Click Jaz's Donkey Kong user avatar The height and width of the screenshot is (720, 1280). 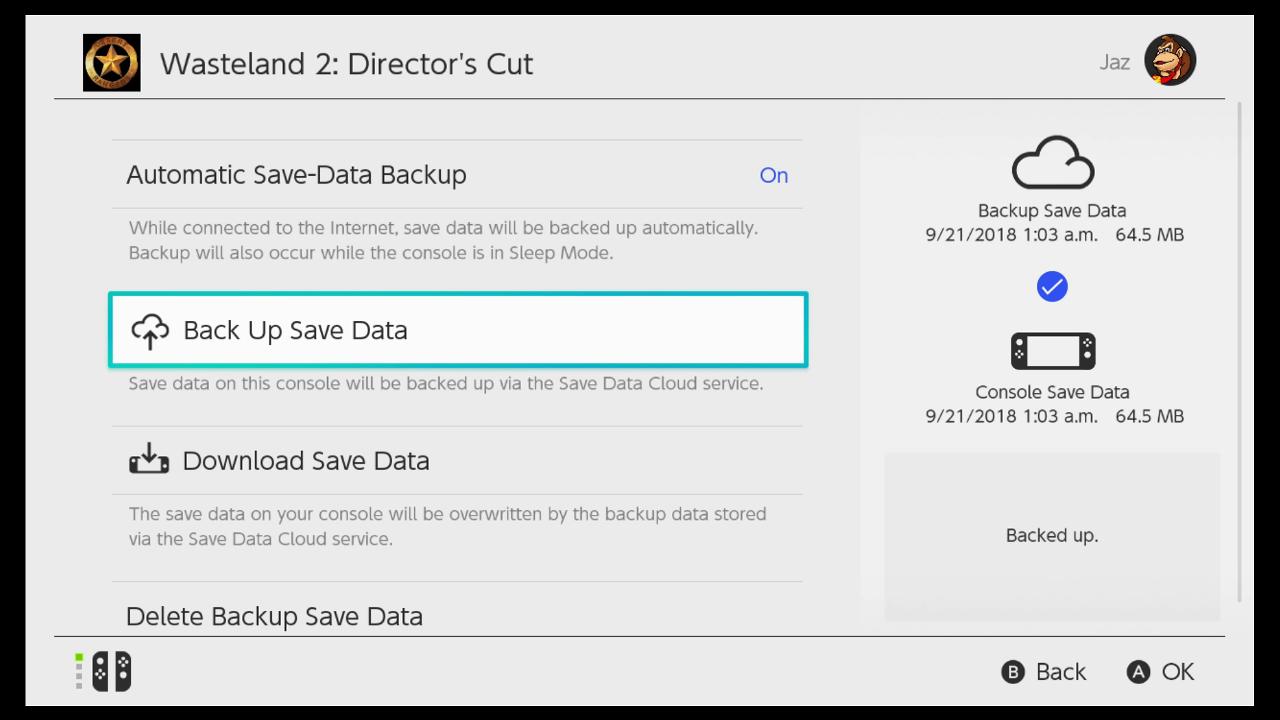click(x=1170, y=60)
